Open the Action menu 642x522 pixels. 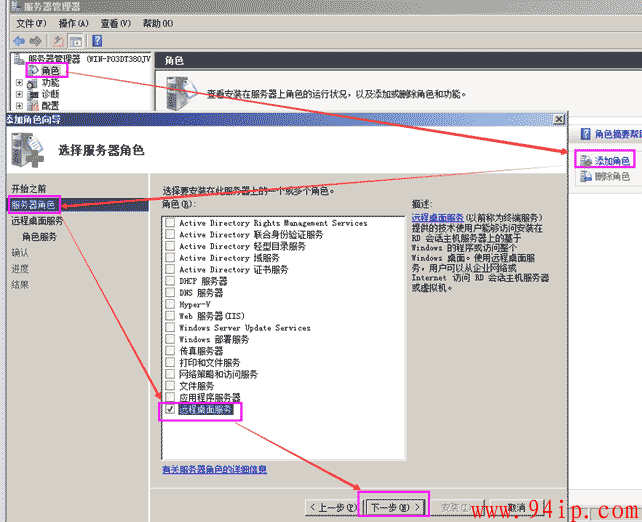73,23
